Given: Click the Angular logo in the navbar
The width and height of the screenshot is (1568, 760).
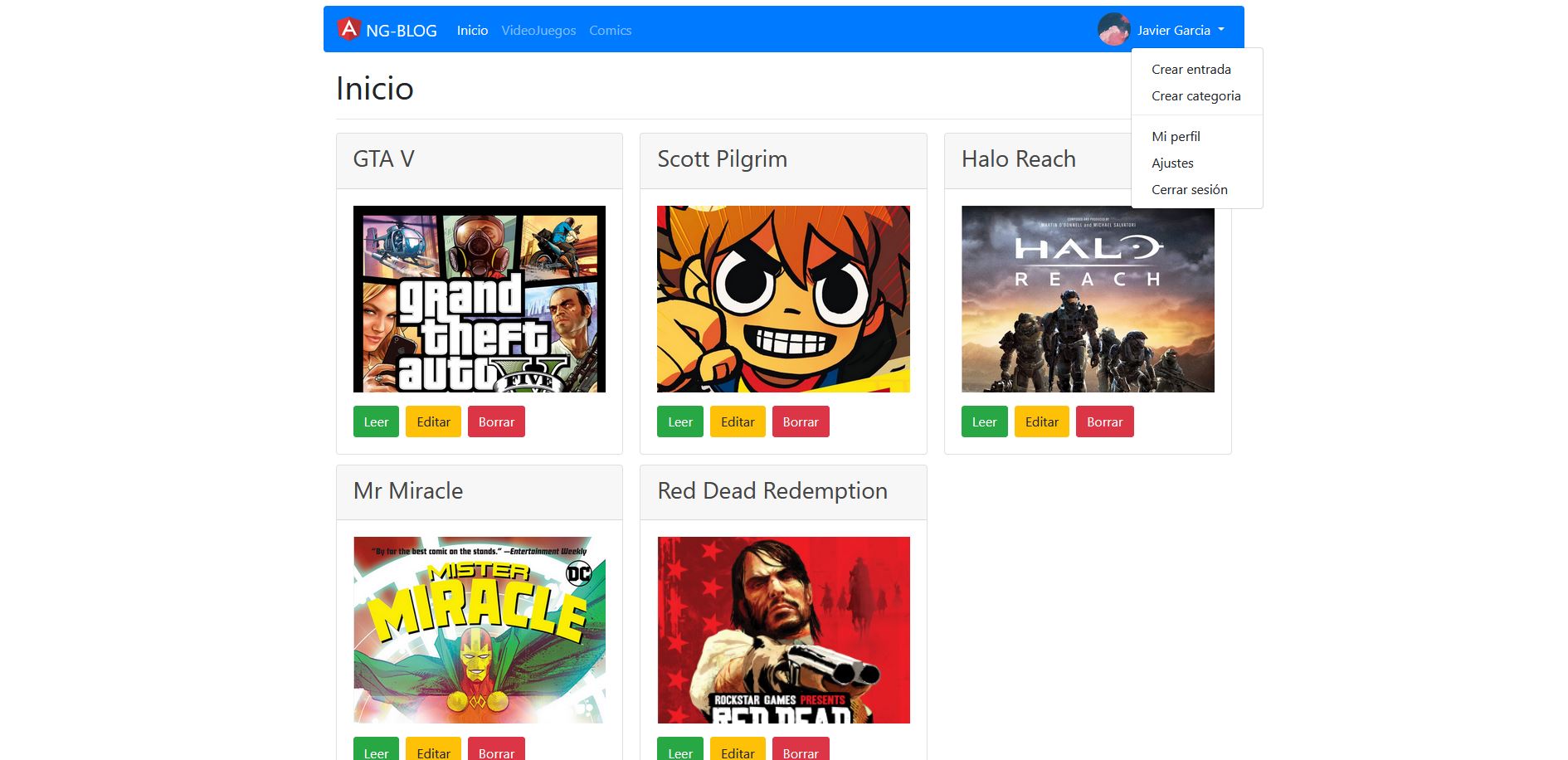Looking at the screenshot, I should coord(348,29).
